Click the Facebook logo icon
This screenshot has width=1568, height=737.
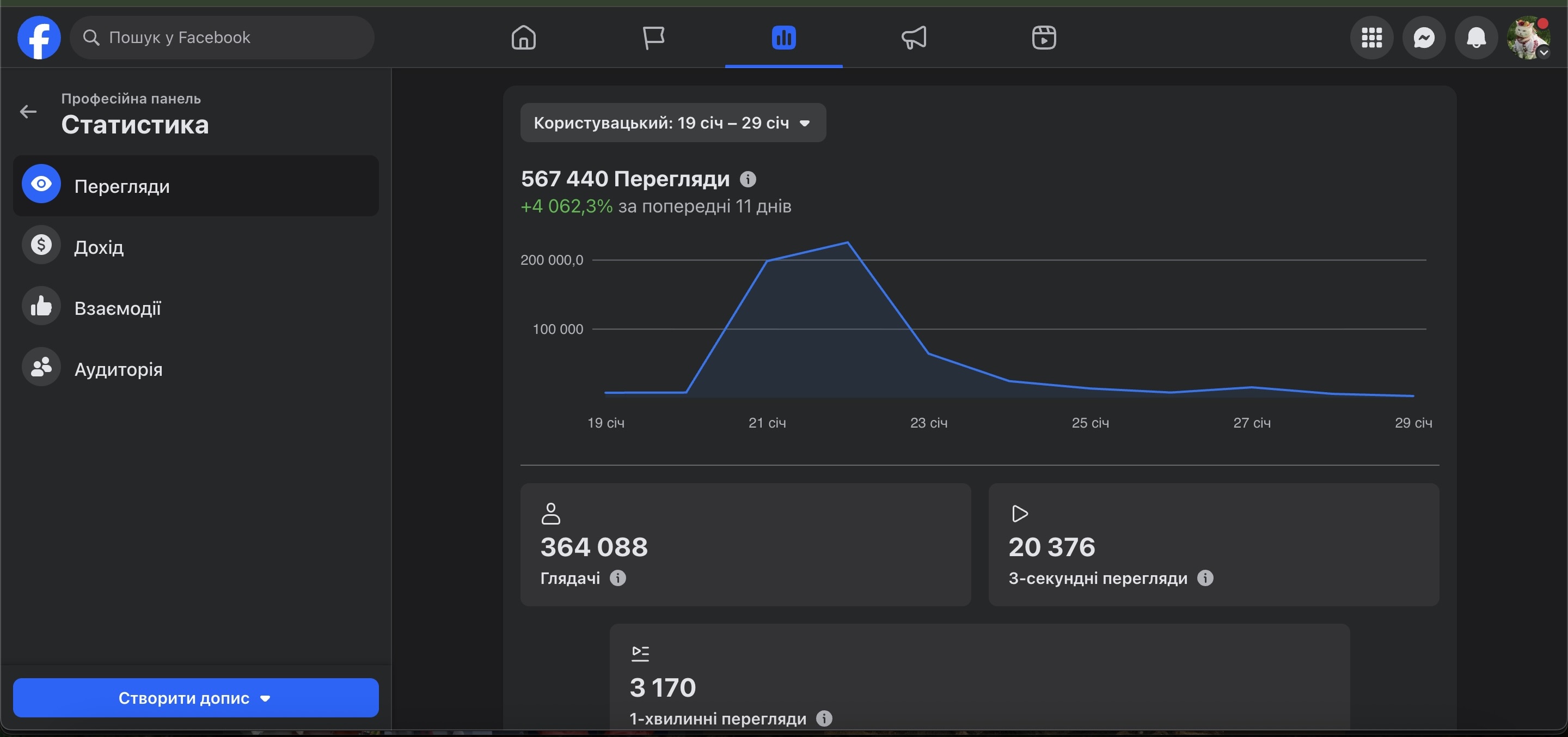(39, 38)
